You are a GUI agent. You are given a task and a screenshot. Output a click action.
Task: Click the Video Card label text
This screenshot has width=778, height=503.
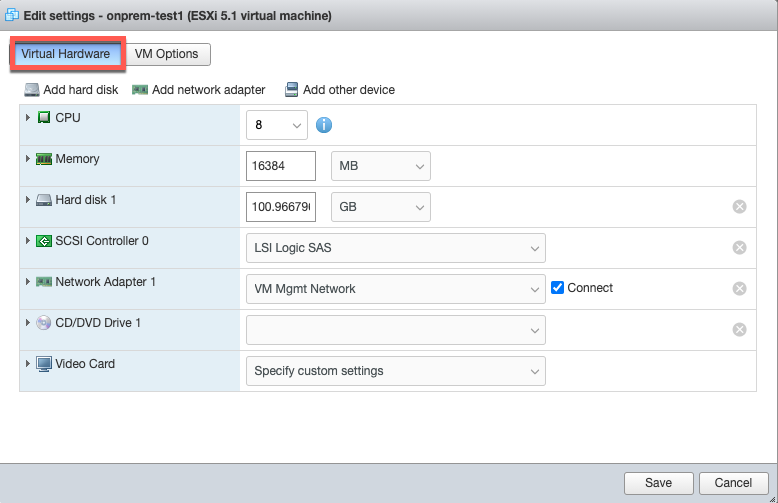[85, 364]
